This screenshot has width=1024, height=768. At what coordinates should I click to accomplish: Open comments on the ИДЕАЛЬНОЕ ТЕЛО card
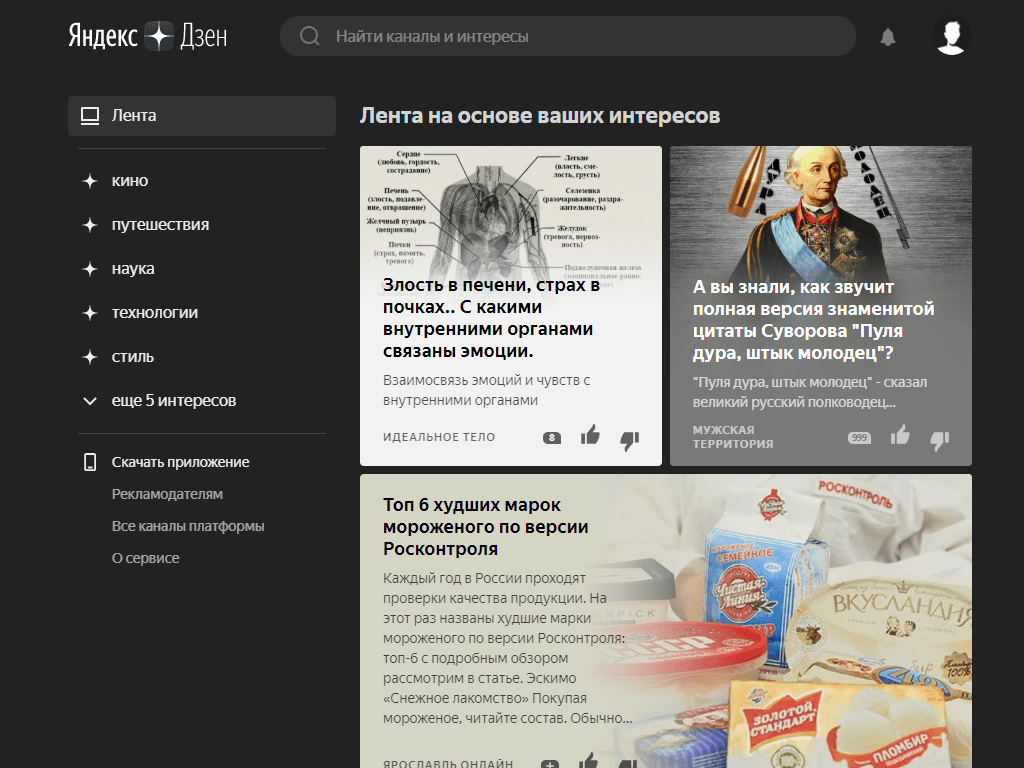(x=552, y=438)
